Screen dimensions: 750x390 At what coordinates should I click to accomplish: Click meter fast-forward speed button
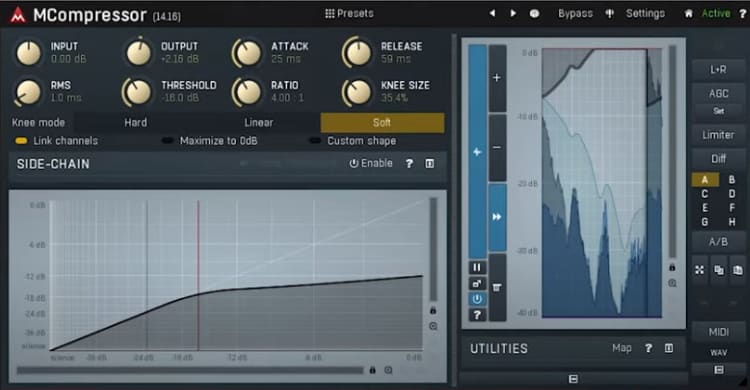point(497,217)
